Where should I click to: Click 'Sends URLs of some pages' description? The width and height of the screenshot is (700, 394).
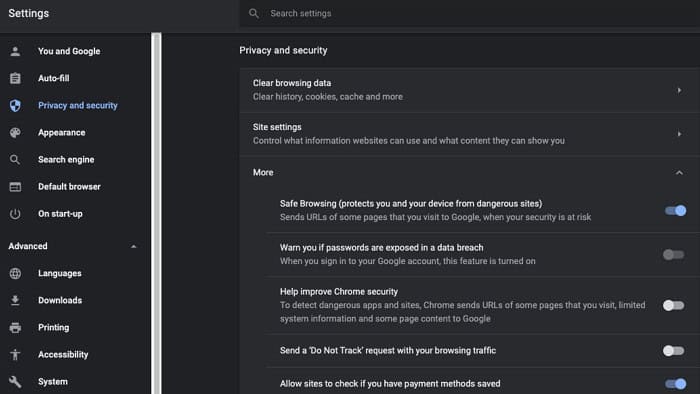pyautogui.click(x=435, y=217)
